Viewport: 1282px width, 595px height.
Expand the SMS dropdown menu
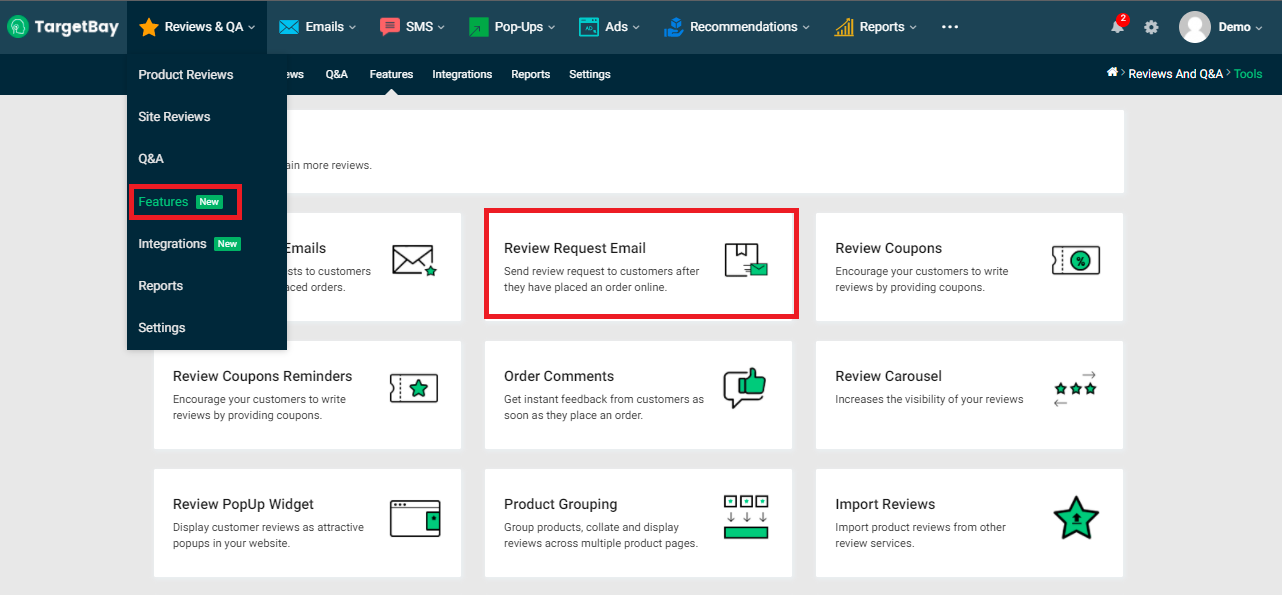coord(412,27)
